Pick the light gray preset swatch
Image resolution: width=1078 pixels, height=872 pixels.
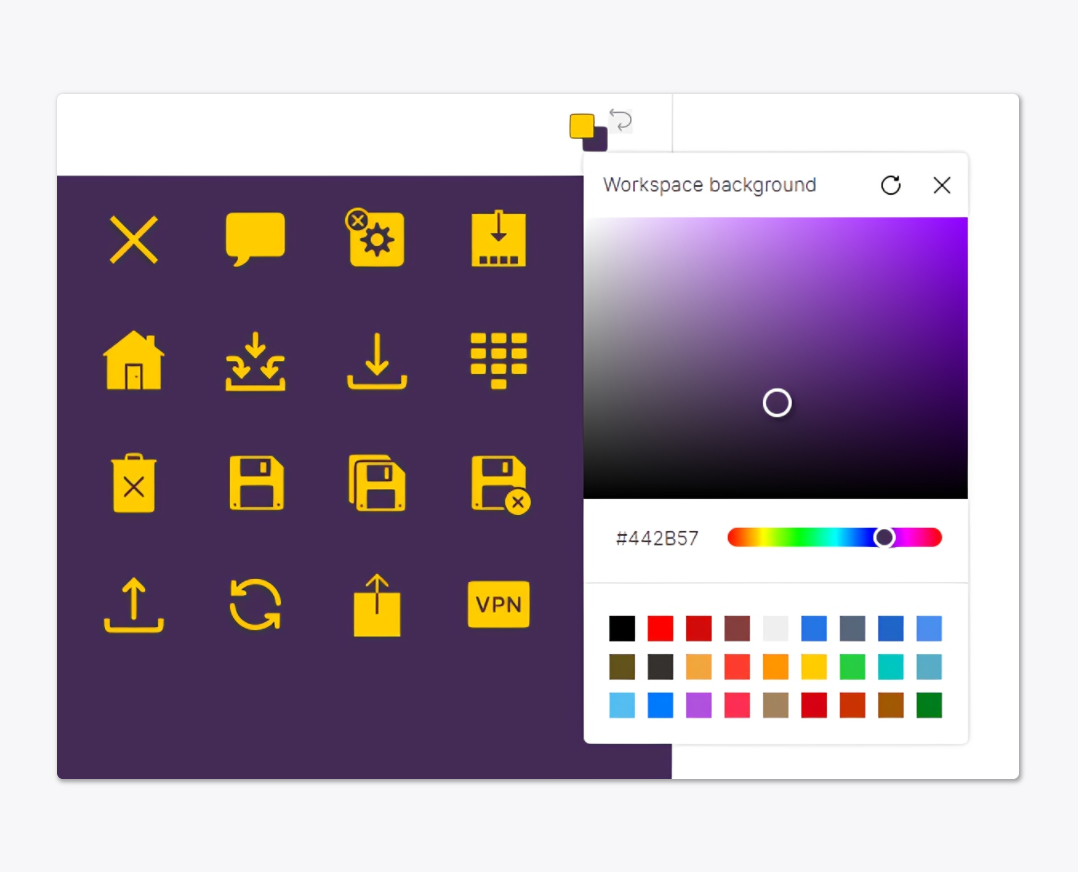776,628
